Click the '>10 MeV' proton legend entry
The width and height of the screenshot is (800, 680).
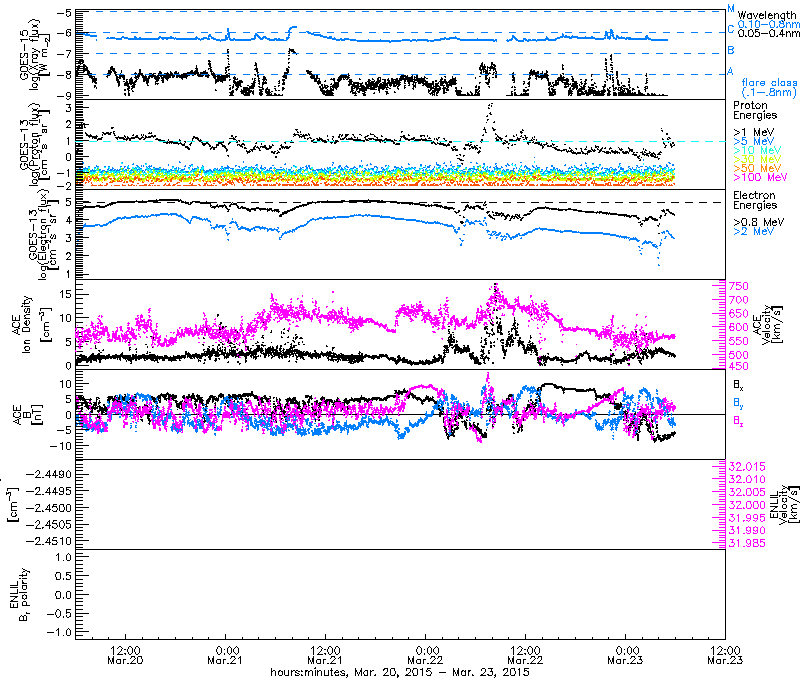757,150
